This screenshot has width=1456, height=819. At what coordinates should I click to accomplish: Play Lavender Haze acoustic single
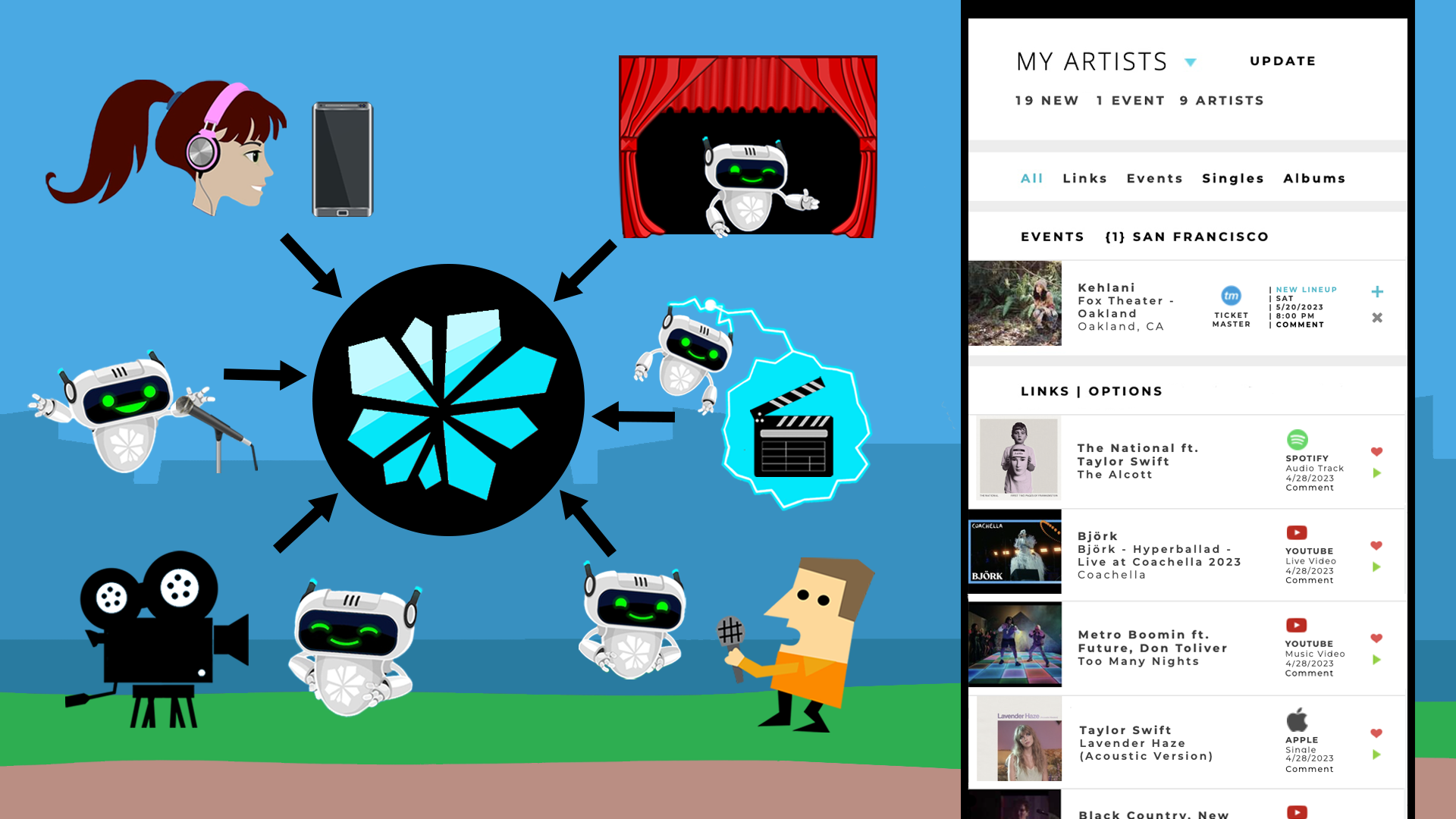click(x=1376, y=755)
